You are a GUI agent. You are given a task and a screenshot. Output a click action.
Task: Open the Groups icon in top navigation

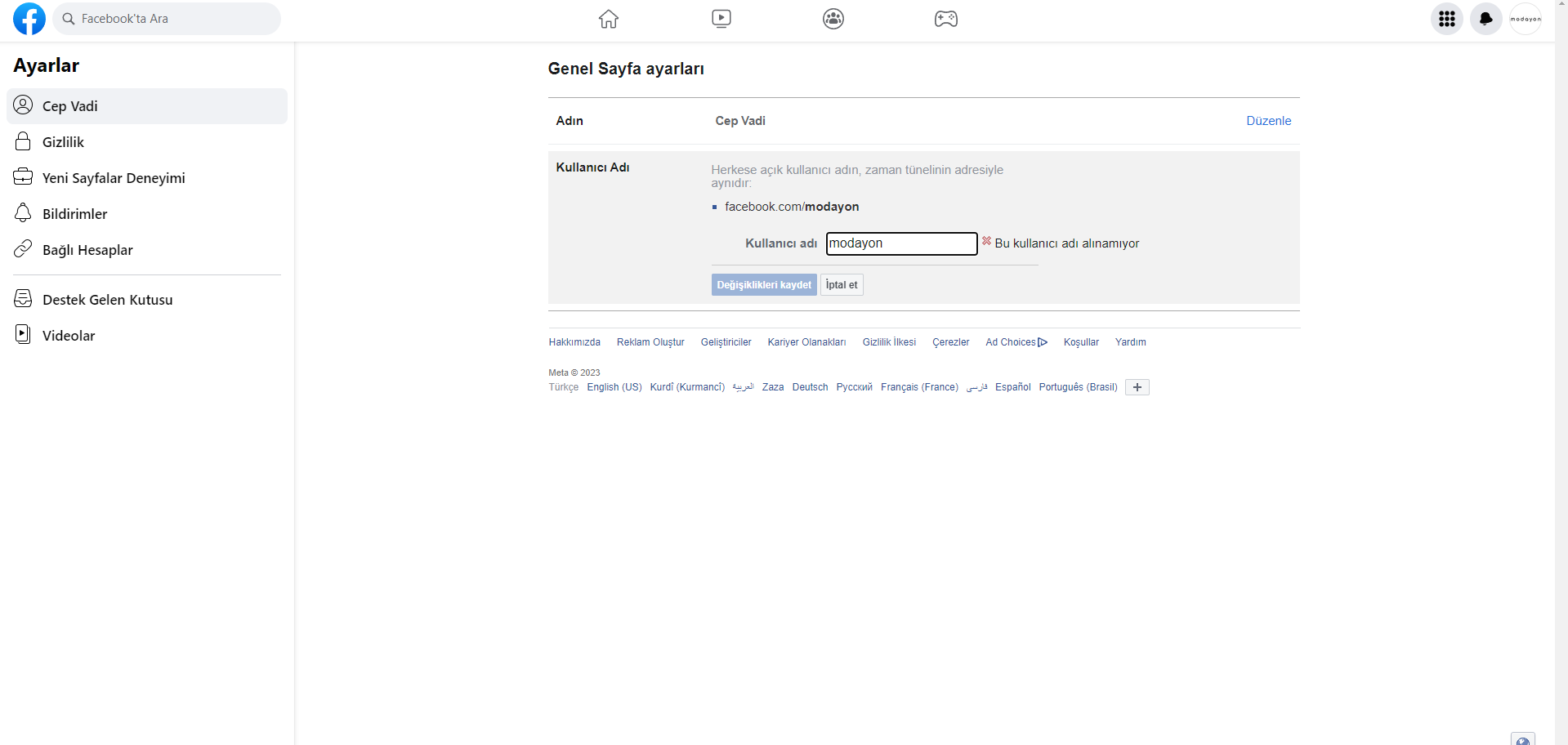833,18
